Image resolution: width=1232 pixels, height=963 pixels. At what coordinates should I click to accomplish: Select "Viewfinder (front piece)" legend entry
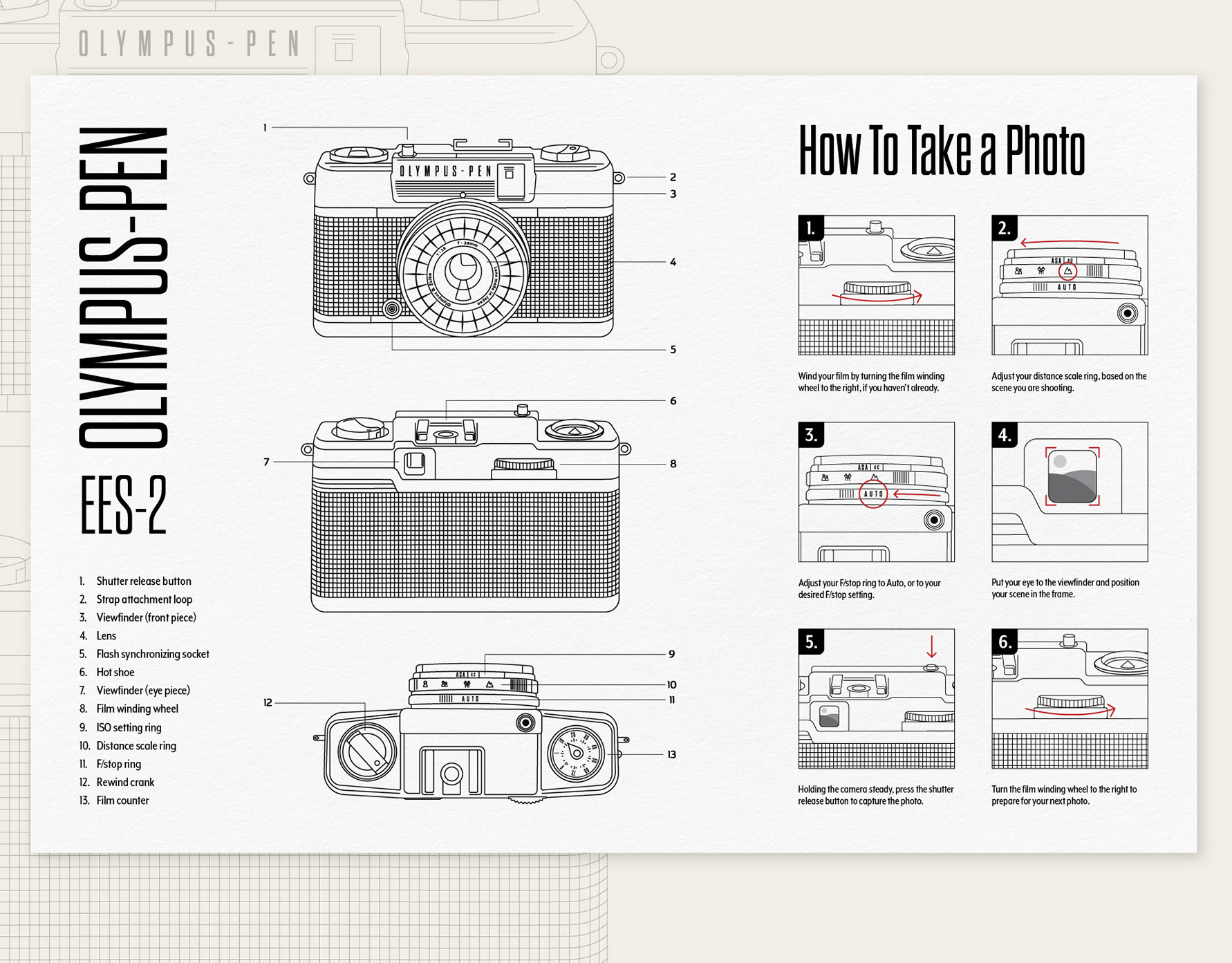(146, 617)
